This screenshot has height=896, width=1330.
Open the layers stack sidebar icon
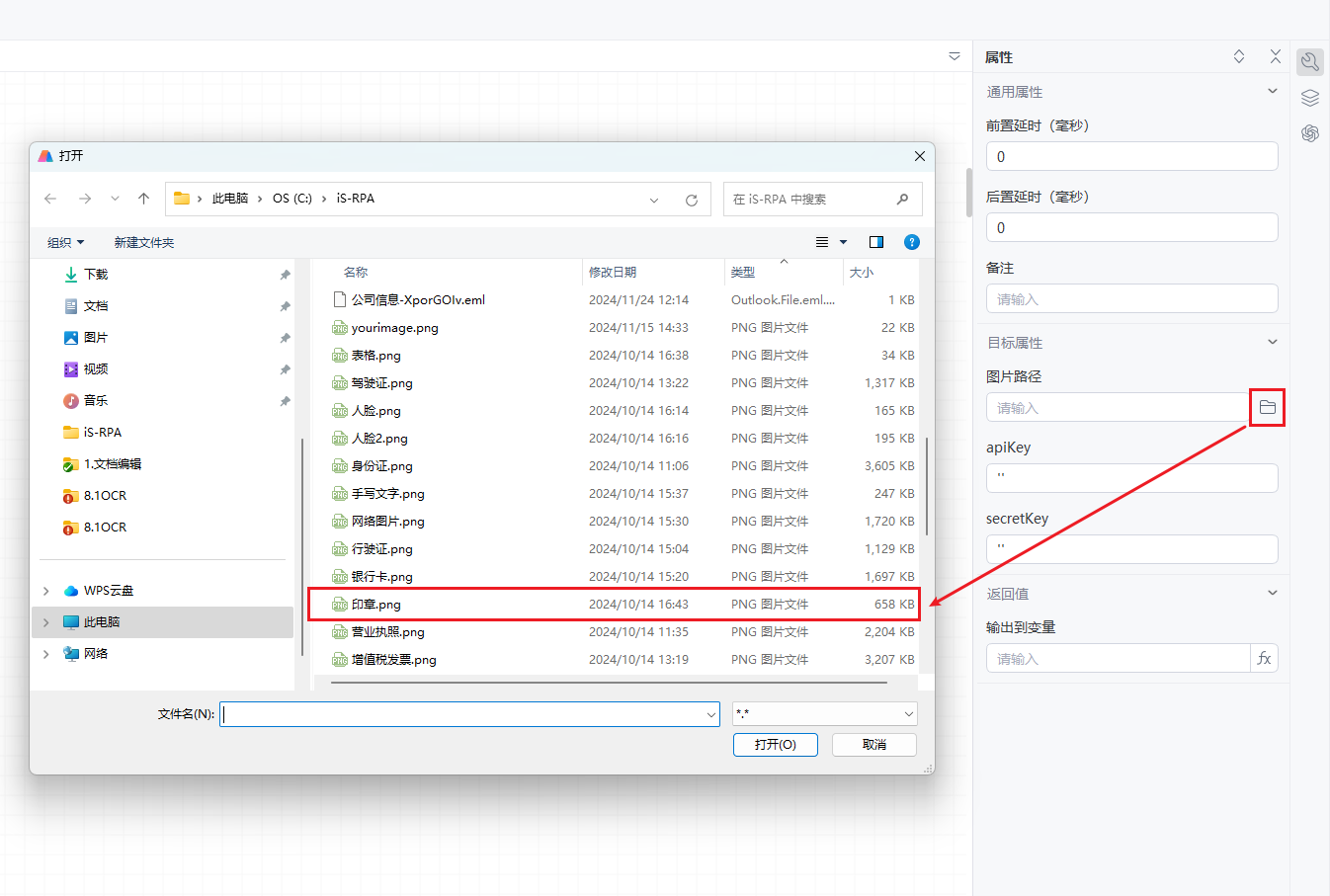(1310, 98)
